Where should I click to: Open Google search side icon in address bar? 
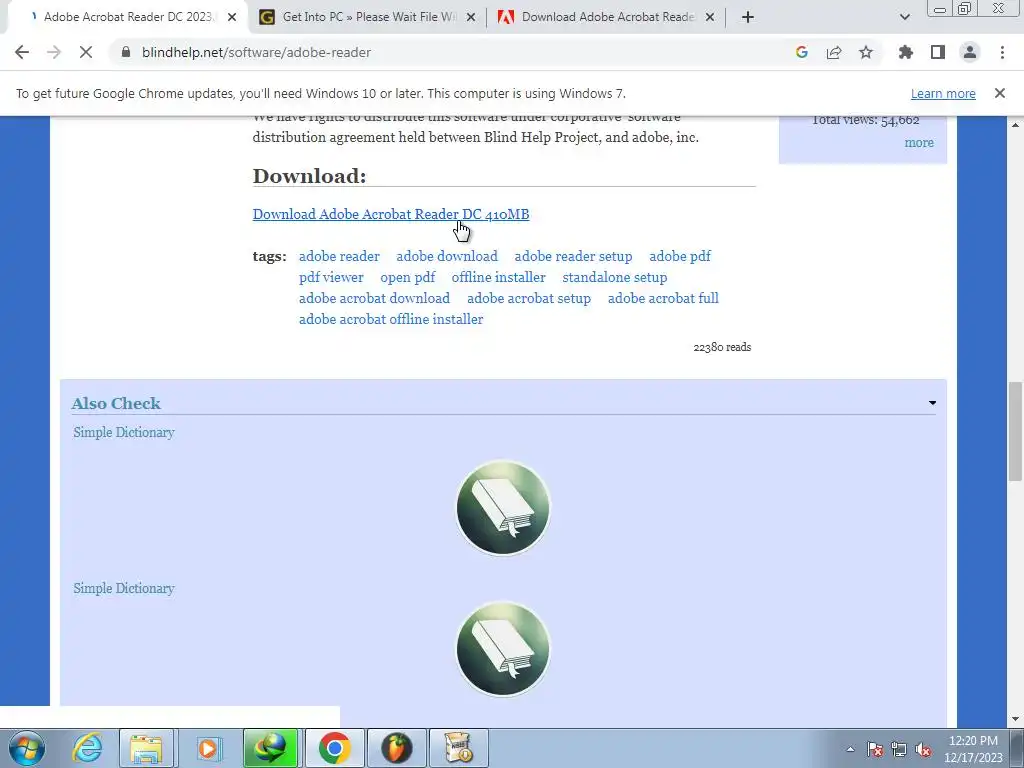802,52
